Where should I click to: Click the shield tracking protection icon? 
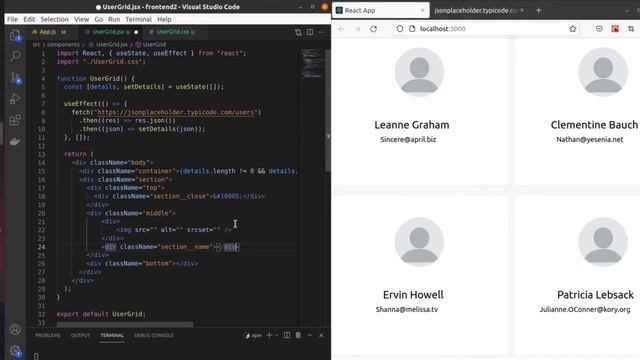(x=400, y=29)
